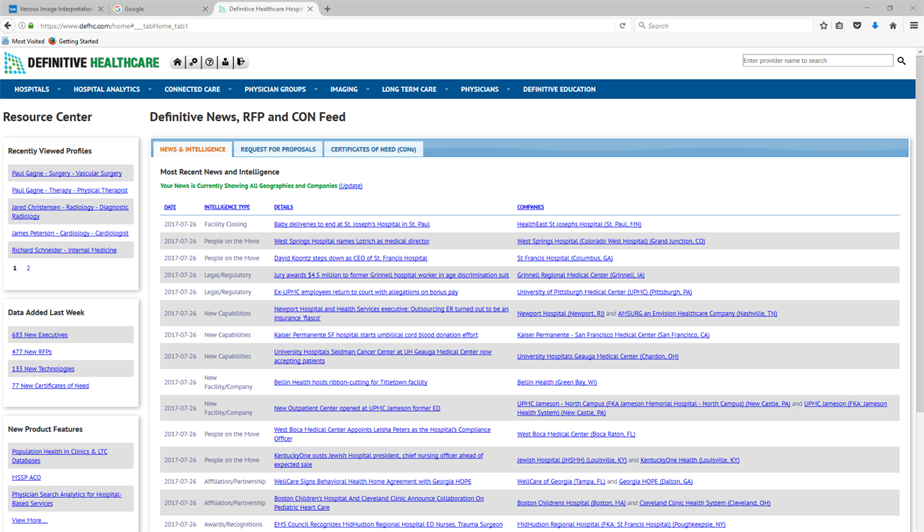Open Grinnell Regional Medical Center company link
Viewport: 924px width, 532px height.
[x=580, y=275]
